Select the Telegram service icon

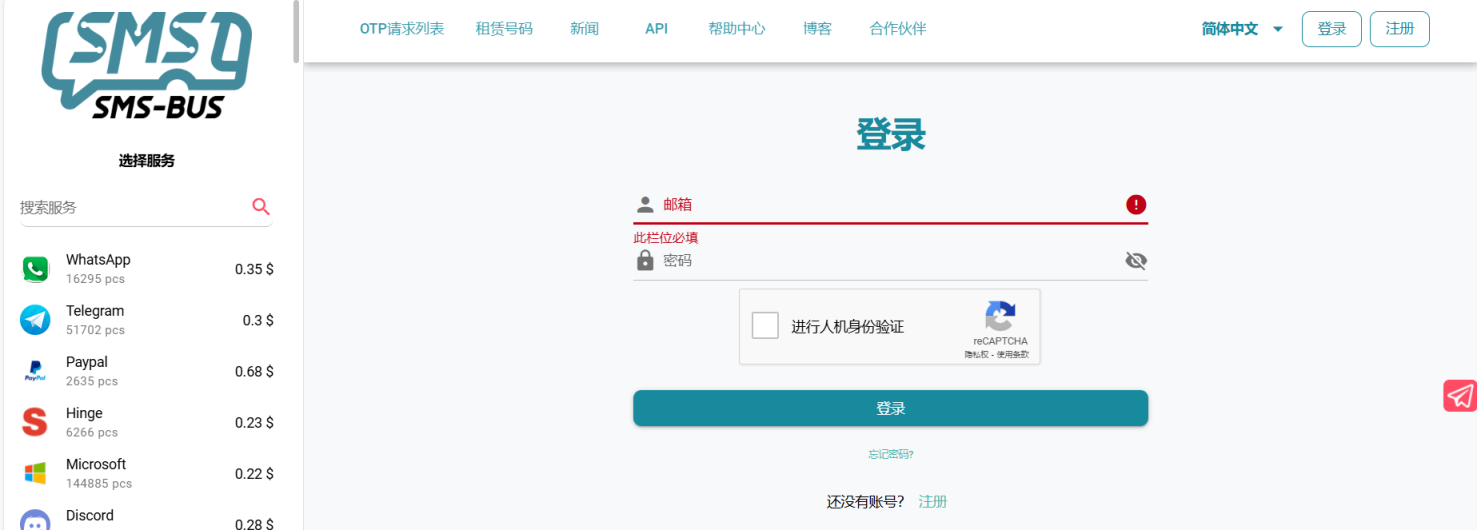[x=35, y=320]
